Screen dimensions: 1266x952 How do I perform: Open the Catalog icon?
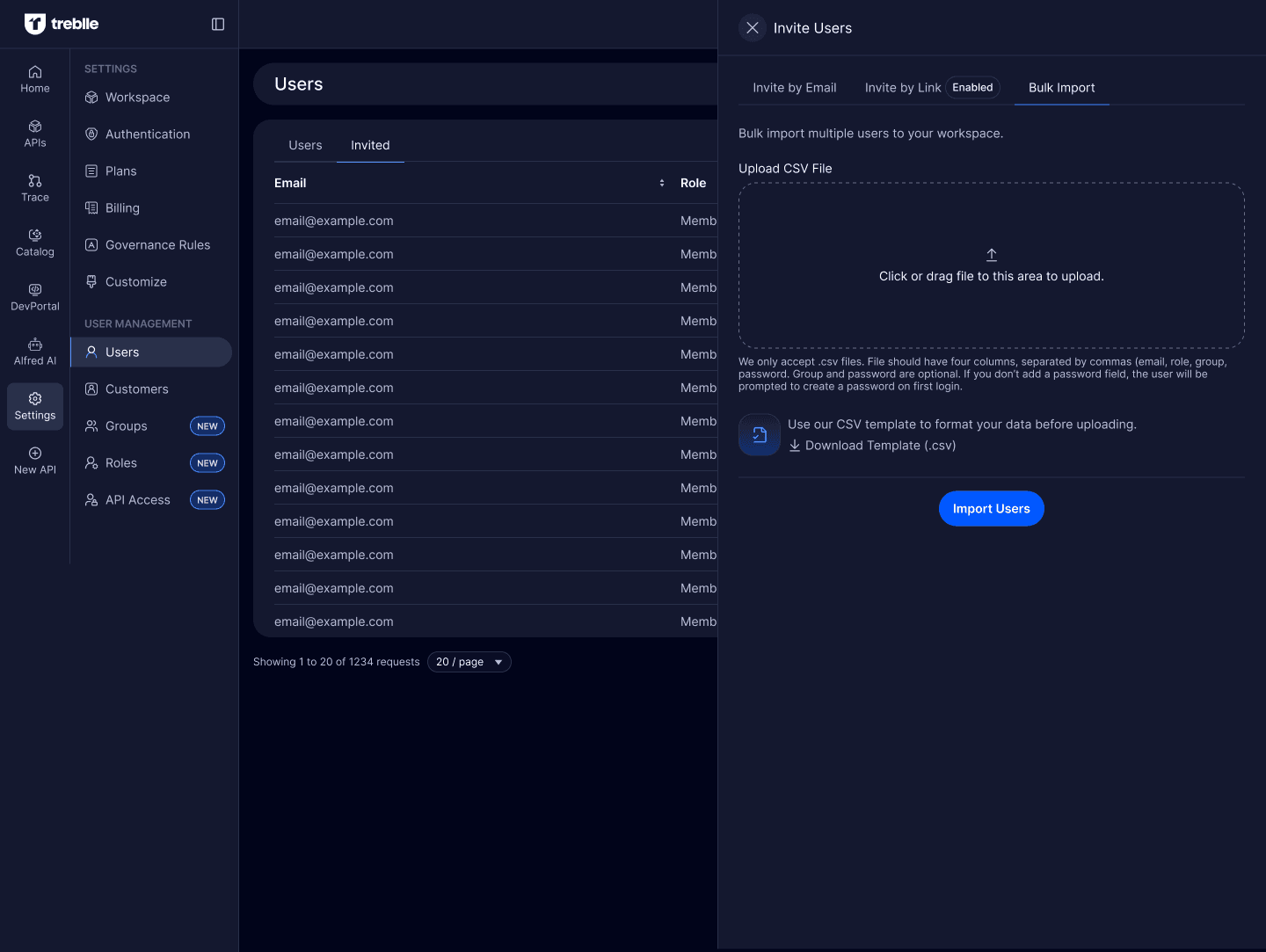coord(35,243)
